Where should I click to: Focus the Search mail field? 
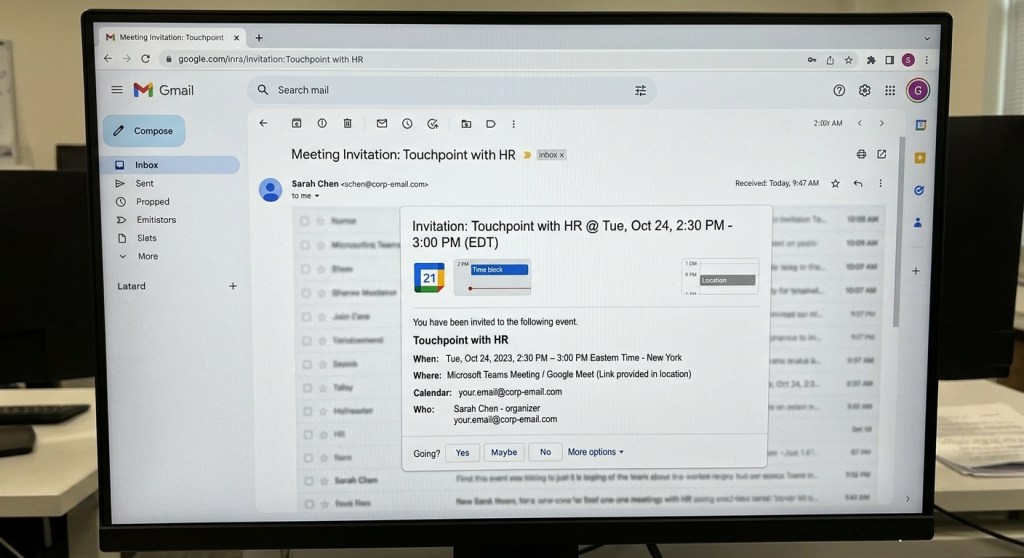[x=451, y=90]
